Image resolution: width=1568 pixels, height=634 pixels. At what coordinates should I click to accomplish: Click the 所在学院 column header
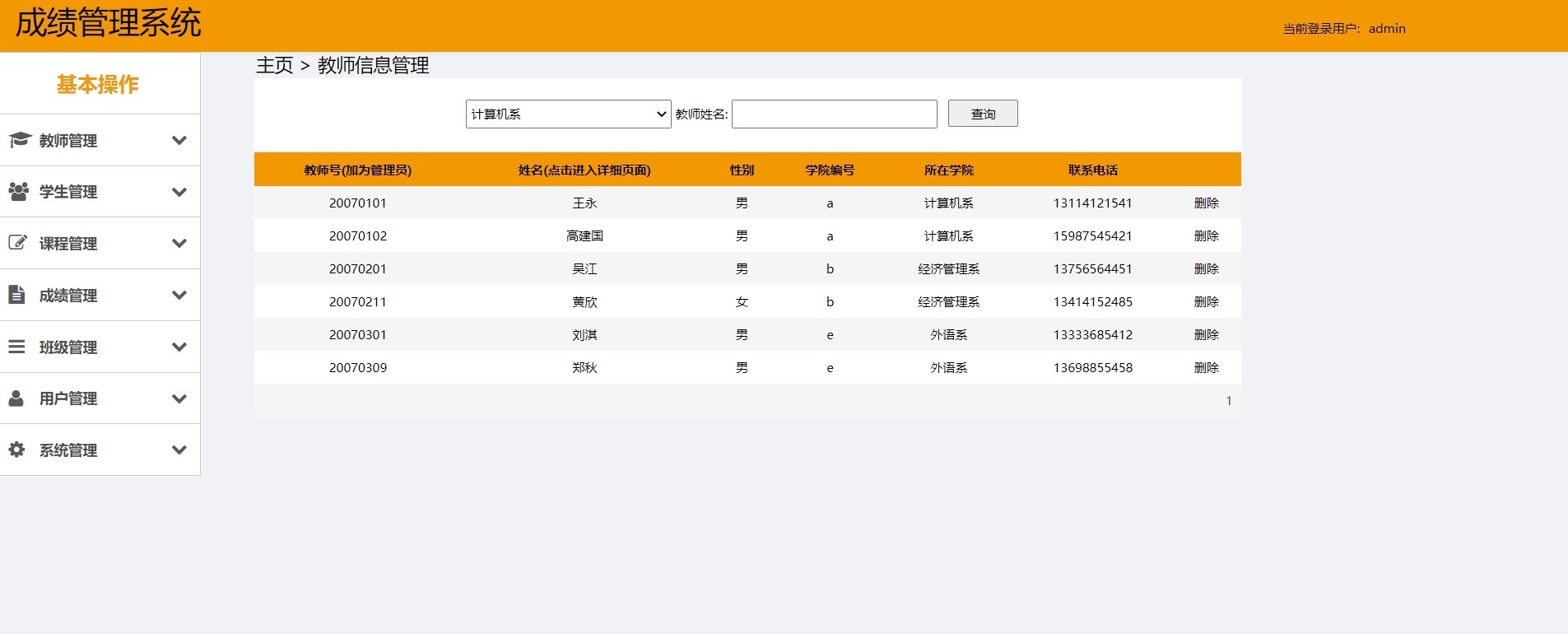[948, 170]
